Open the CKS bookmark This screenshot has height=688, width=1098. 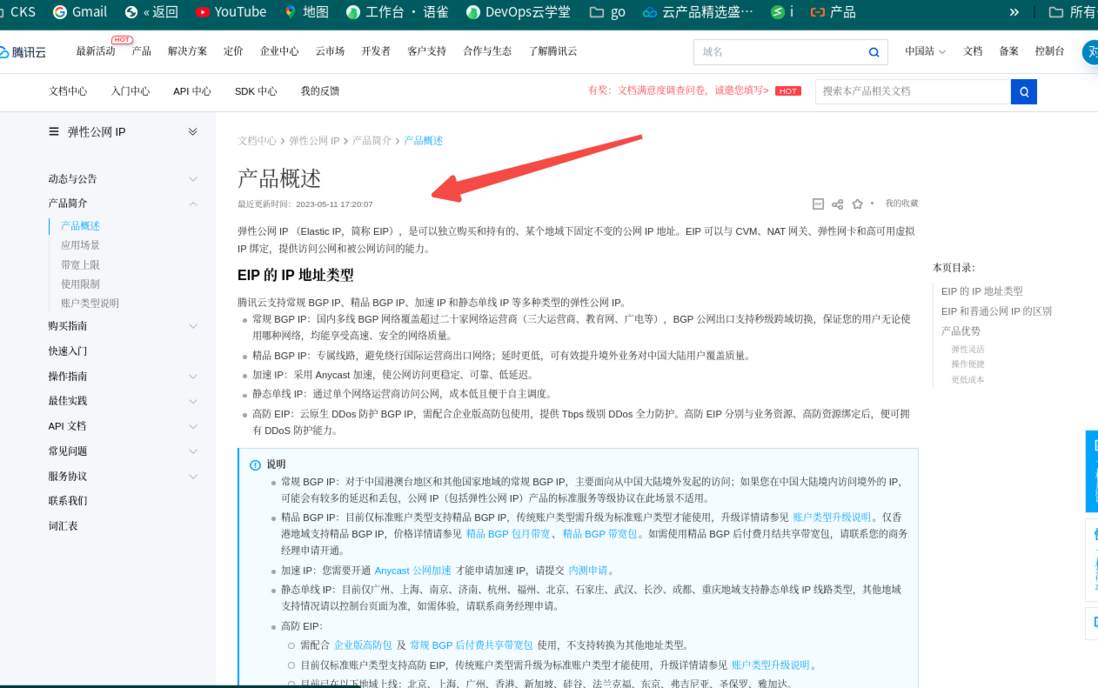pos(18,12)
